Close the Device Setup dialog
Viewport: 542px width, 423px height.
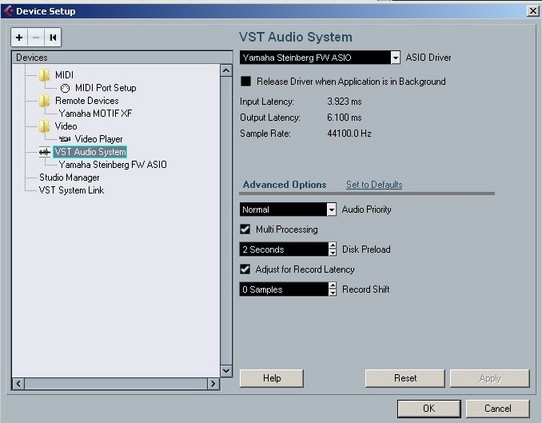click(x=533, y=11)
